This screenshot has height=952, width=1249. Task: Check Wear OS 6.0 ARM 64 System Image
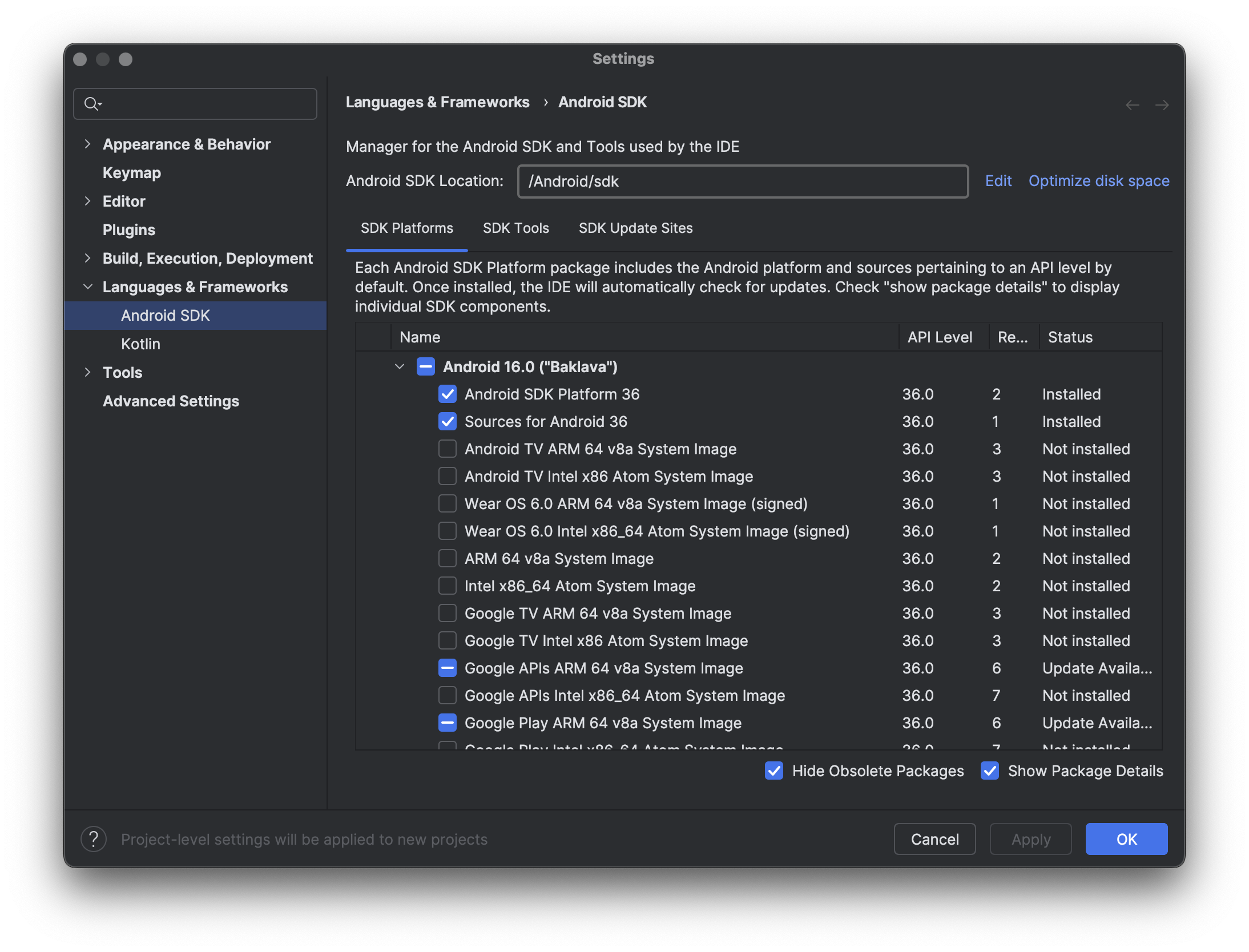[x=448, y=503]
